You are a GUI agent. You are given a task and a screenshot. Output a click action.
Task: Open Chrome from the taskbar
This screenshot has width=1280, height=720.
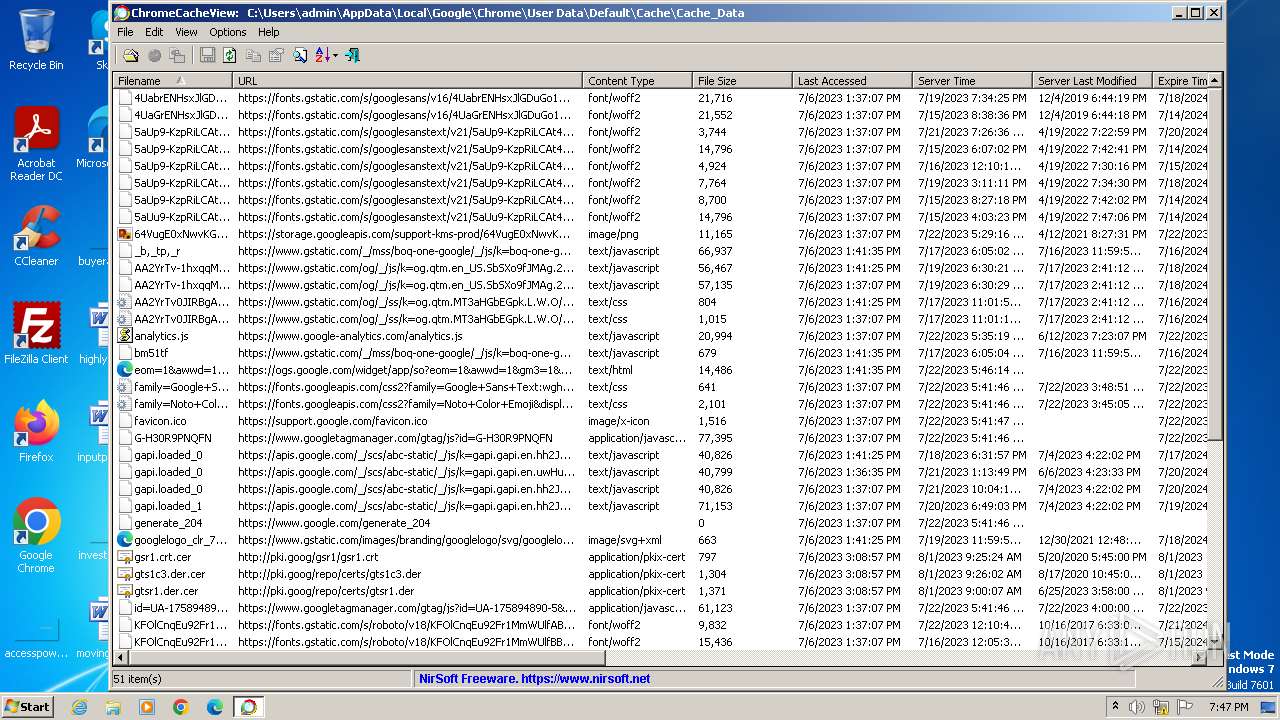click(181, 707)
